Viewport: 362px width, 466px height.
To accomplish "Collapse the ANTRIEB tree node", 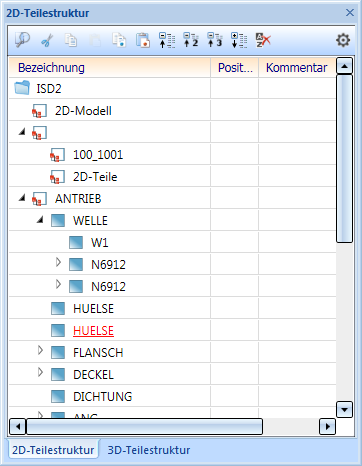I will pyautogui.click(x=22, y=198).
